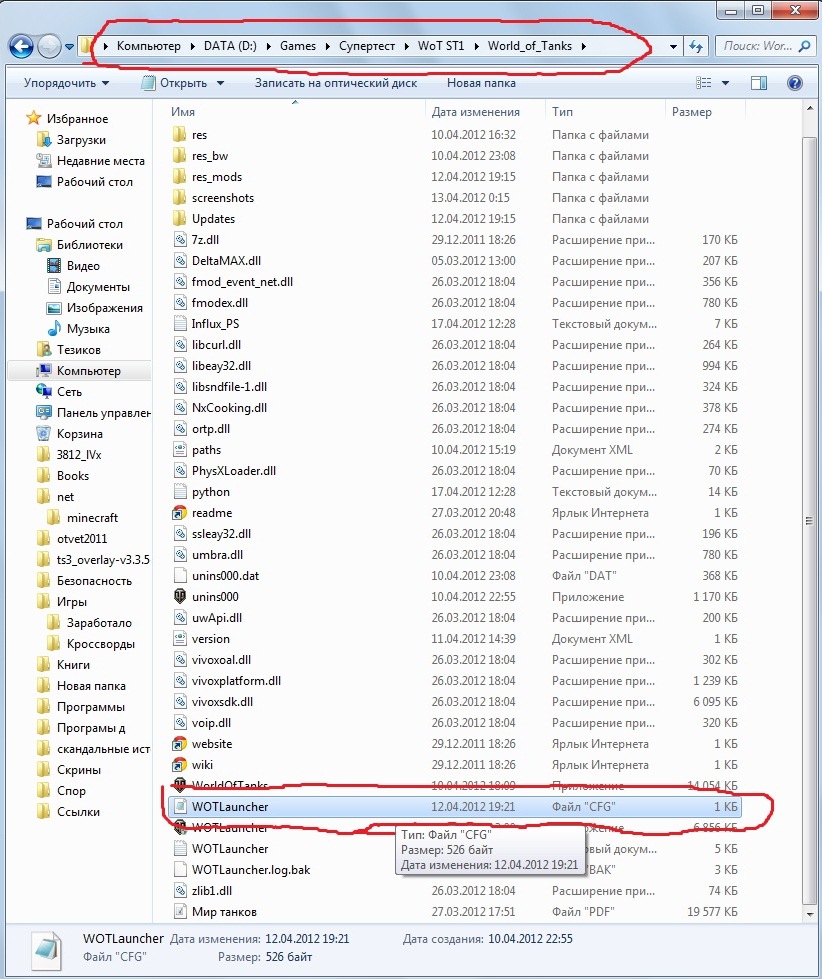Open Help with the question mark icon

[795, 83]
